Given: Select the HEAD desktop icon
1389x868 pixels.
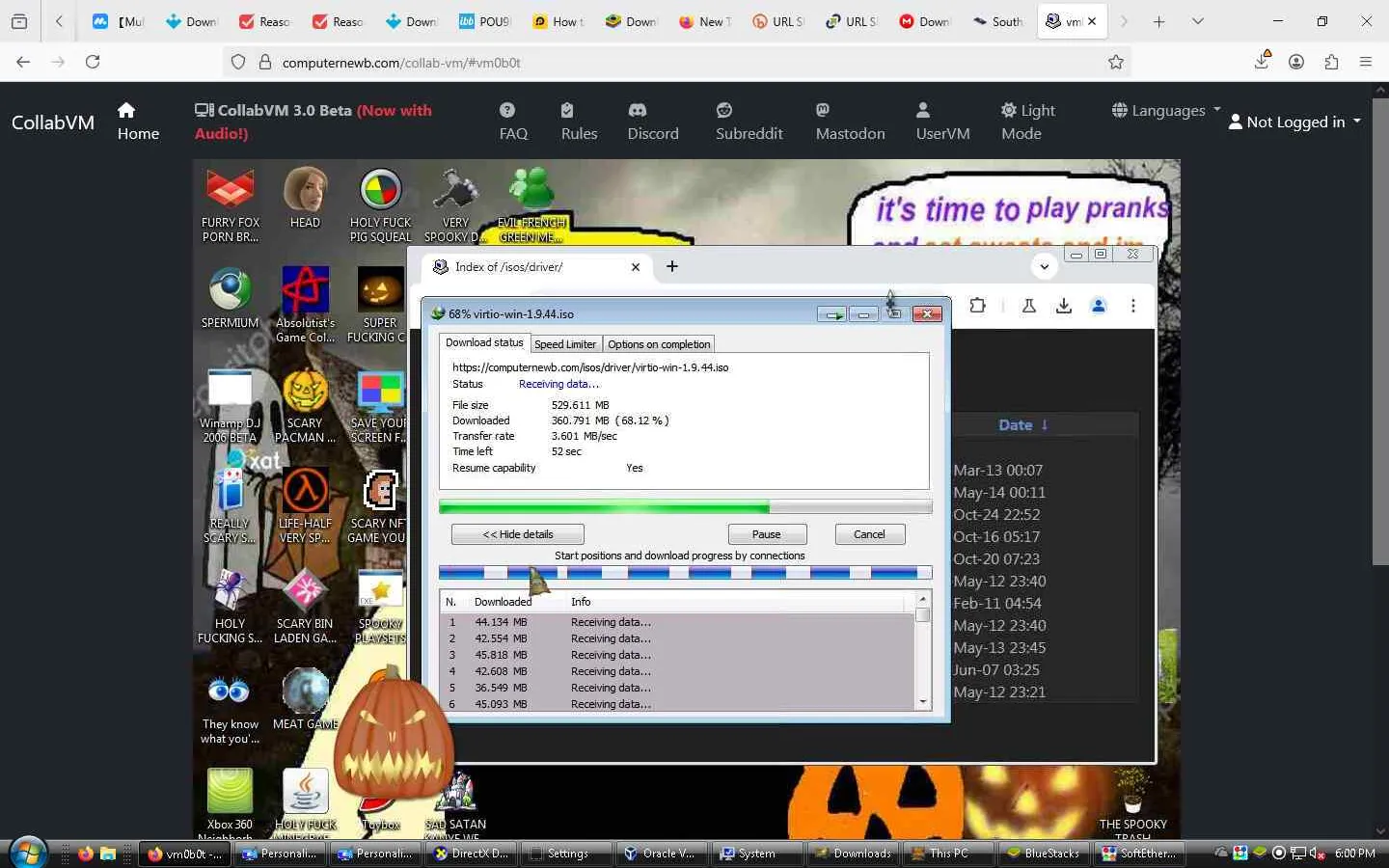Looking at the screenshot, I should (x=305, y=199).
